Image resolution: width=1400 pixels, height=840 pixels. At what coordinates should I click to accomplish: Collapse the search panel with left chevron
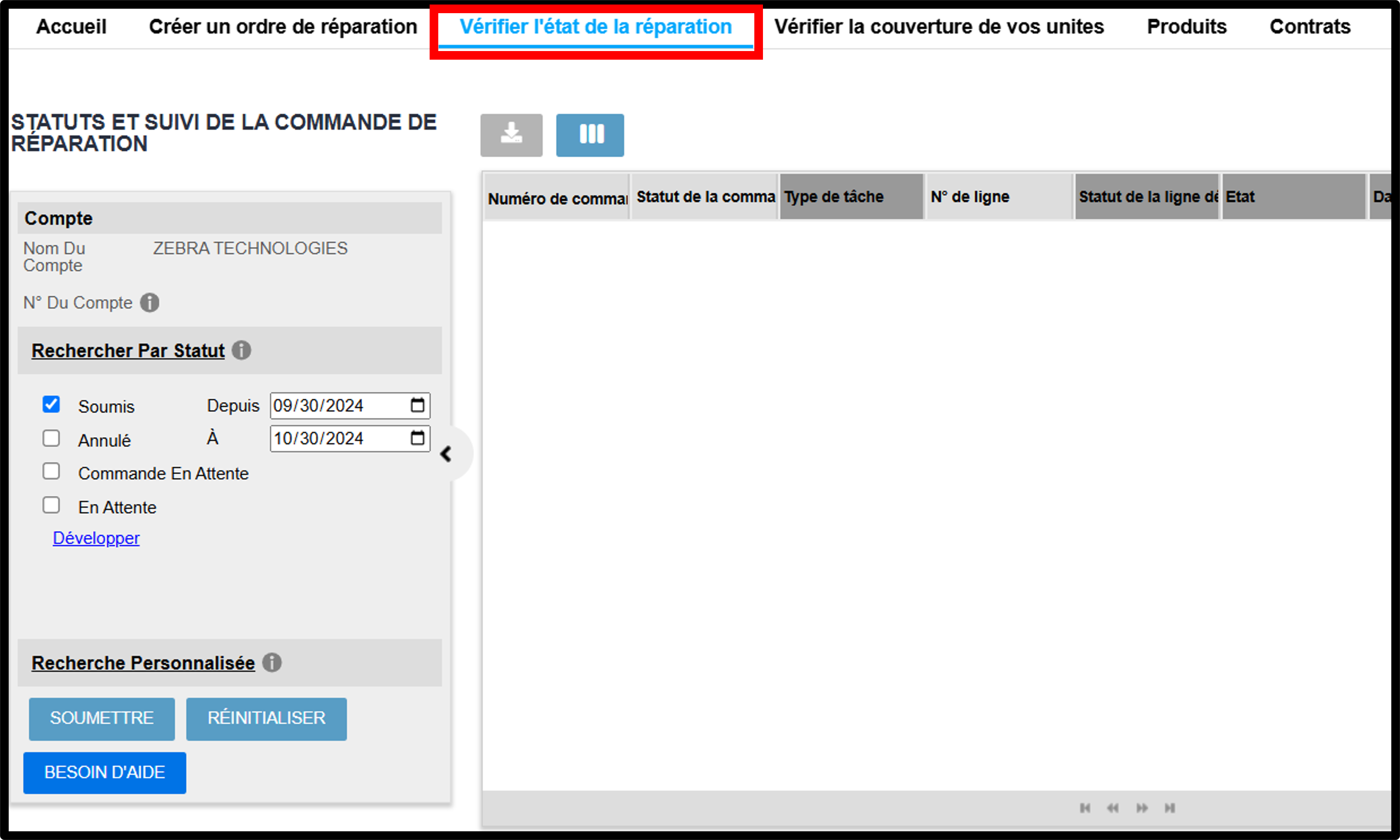click(446, 454)
